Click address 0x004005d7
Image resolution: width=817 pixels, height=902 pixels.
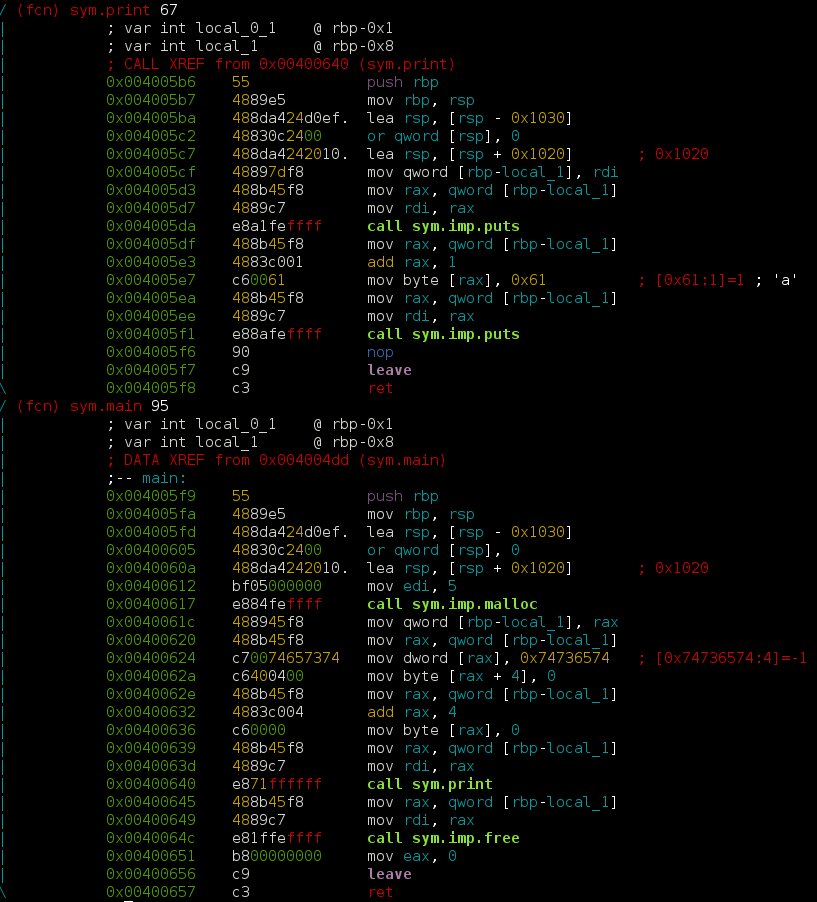point(151,208)
